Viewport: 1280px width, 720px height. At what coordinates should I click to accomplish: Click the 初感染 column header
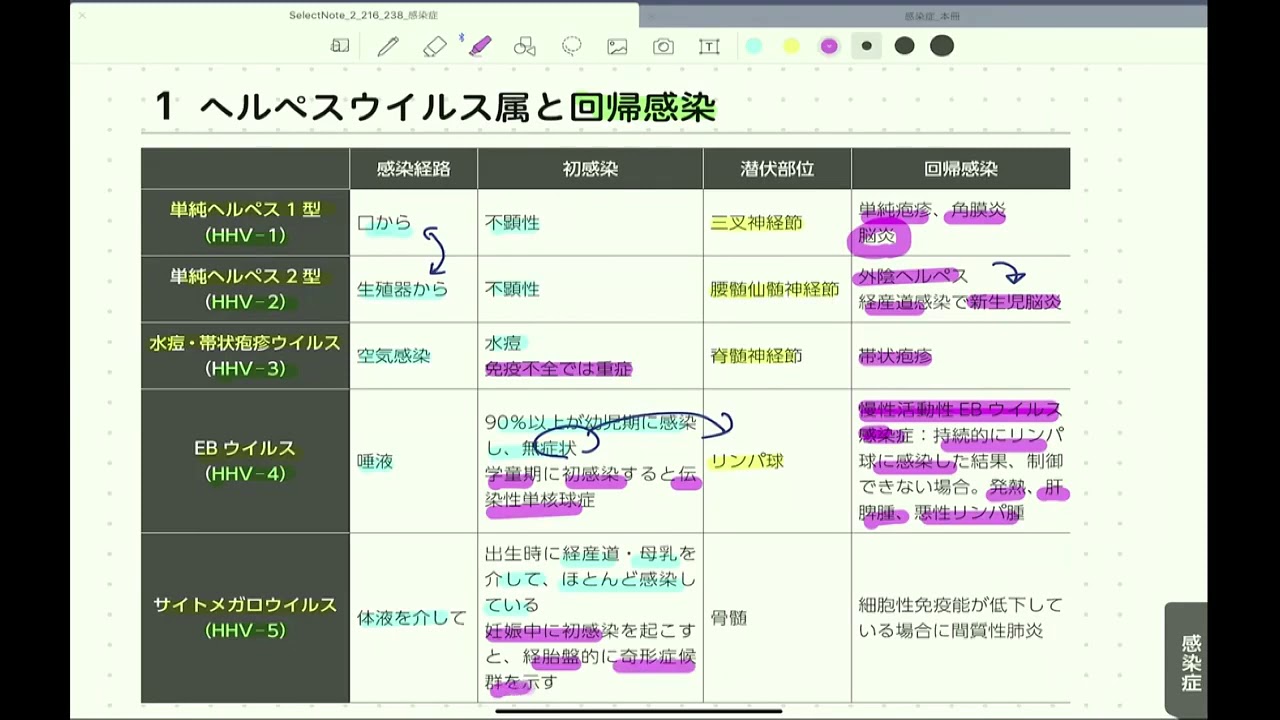click(590, 169)
